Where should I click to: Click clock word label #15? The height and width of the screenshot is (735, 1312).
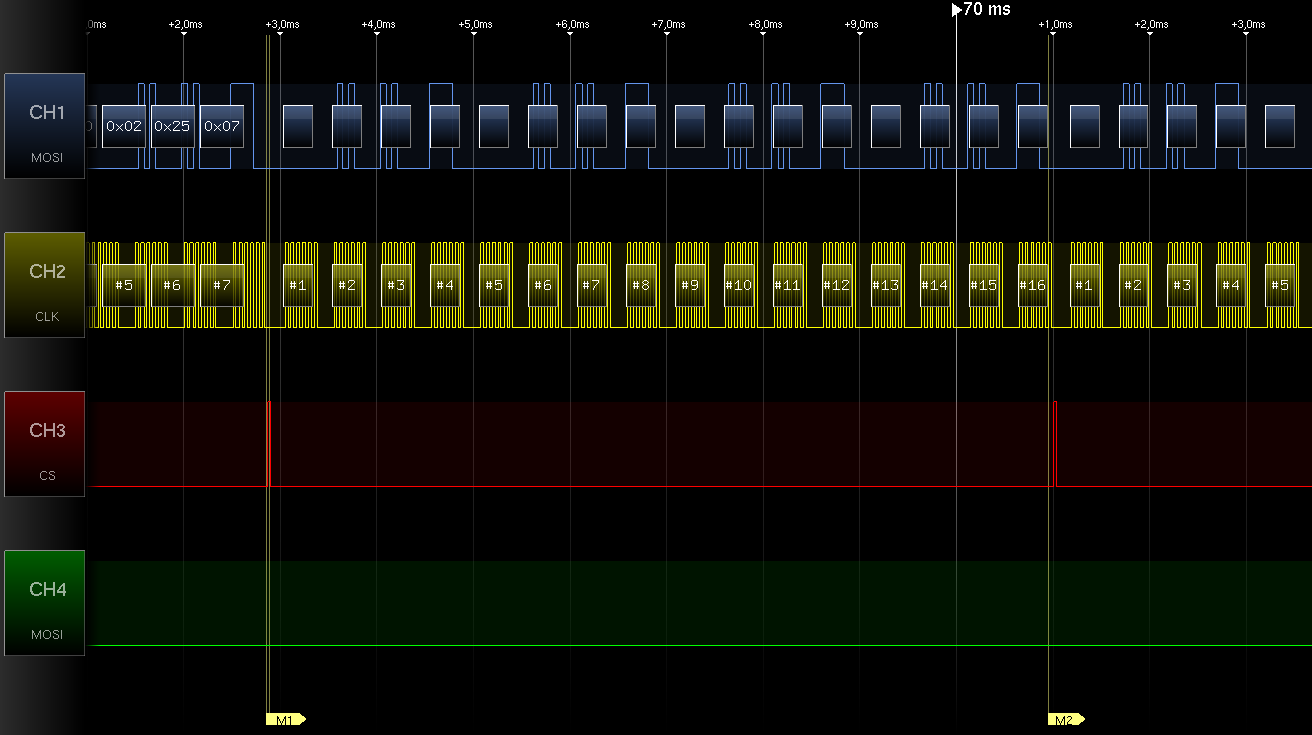click(x=983, y=285)
